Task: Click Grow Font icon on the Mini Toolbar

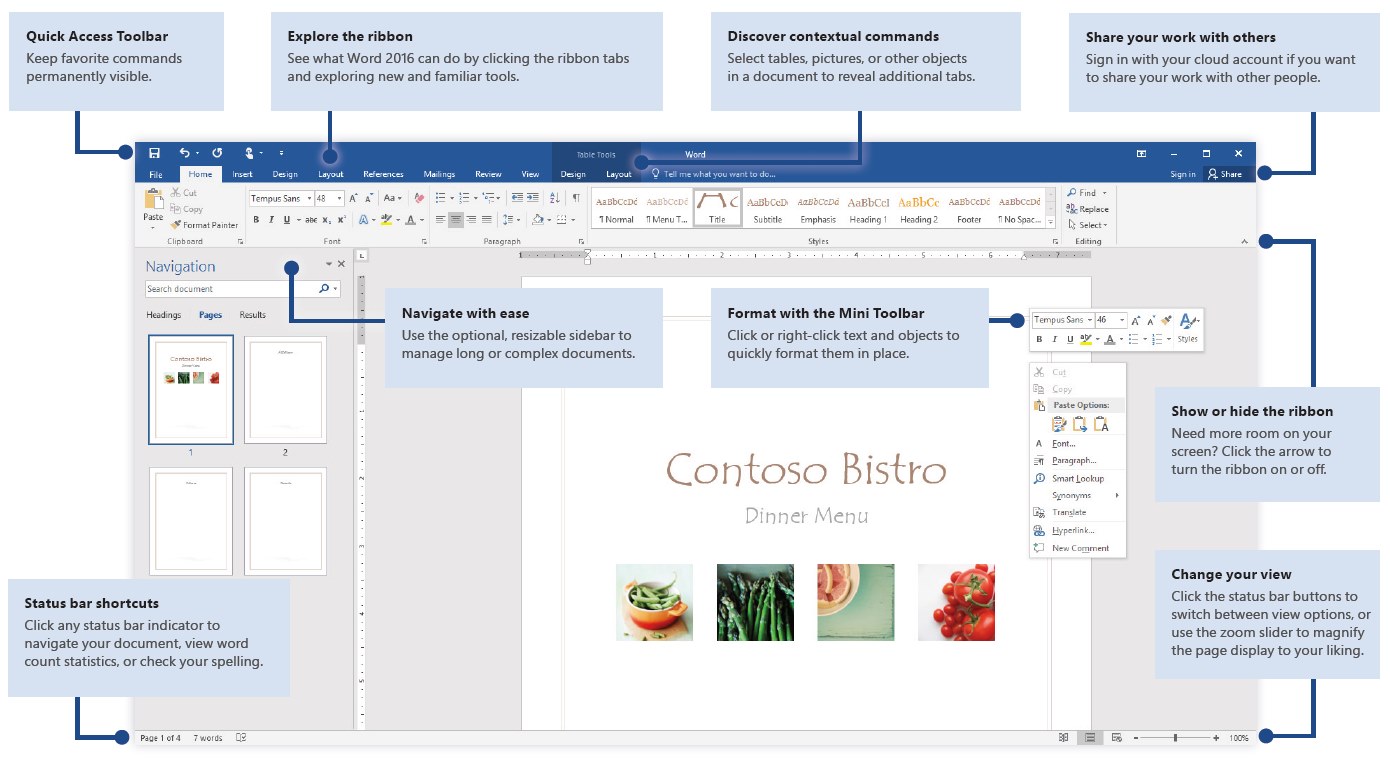Action: coord(1136,321)
